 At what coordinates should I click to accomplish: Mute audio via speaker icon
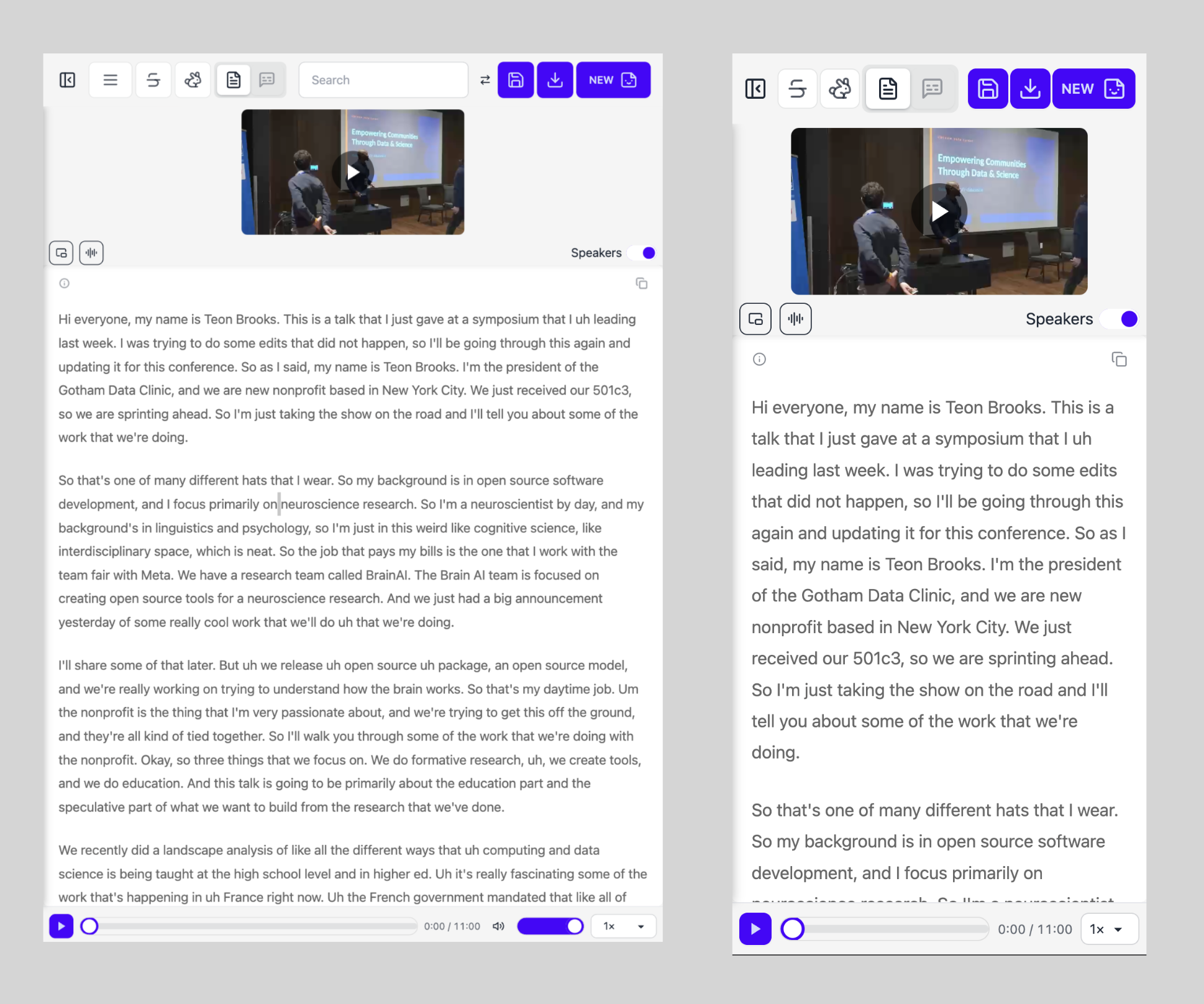click(x=498, y=926)
